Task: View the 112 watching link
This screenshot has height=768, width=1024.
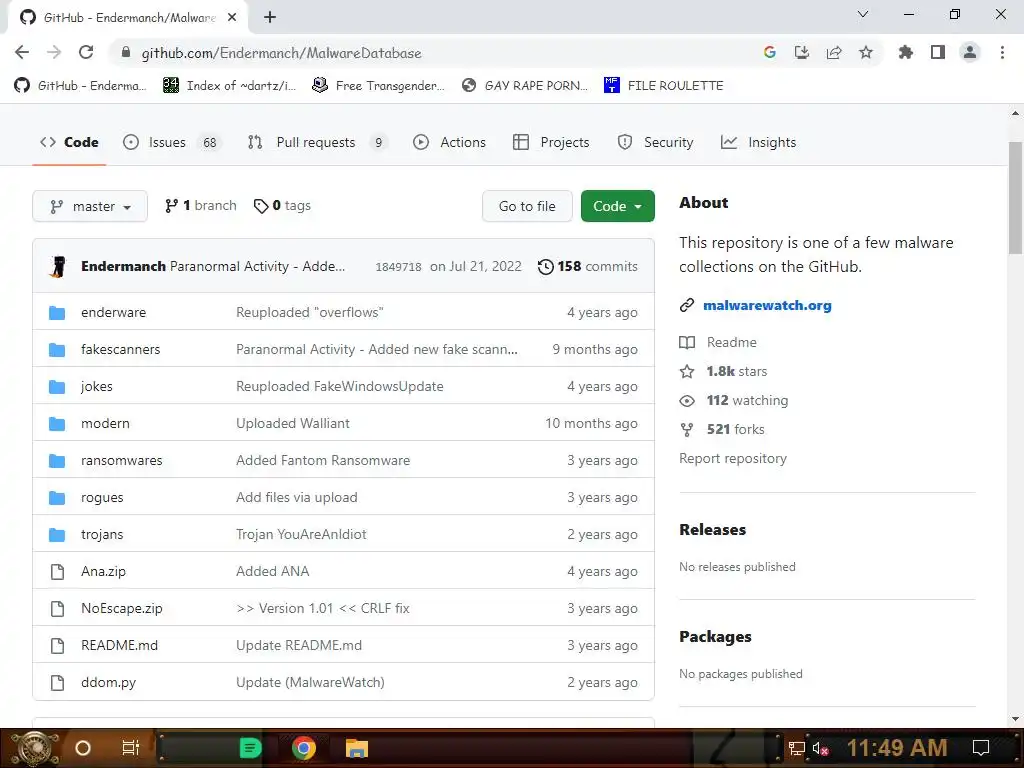Action: (733, 400)
